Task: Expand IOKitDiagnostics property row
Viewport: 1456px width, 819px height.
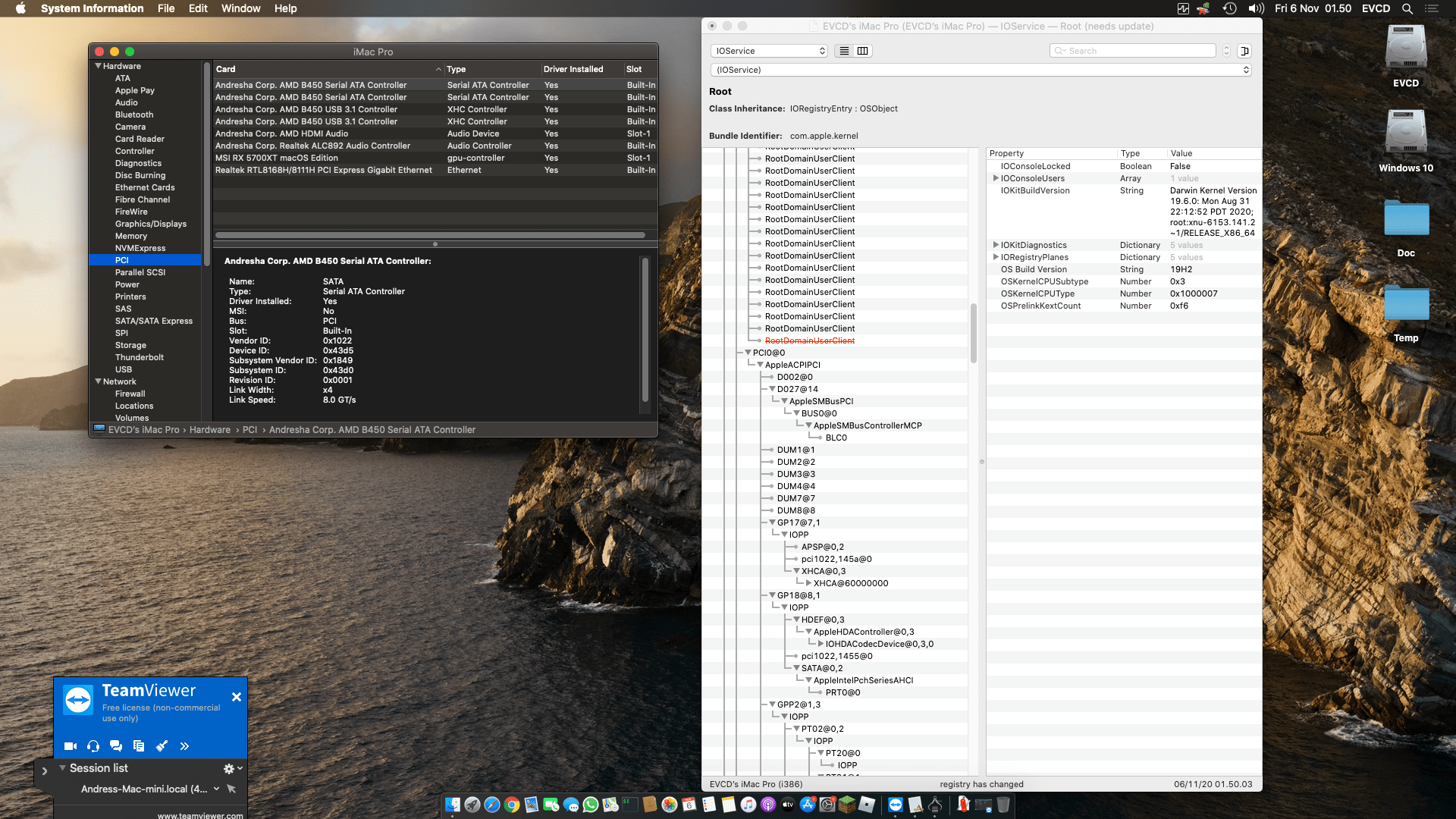Action: (x=996, y=245)
